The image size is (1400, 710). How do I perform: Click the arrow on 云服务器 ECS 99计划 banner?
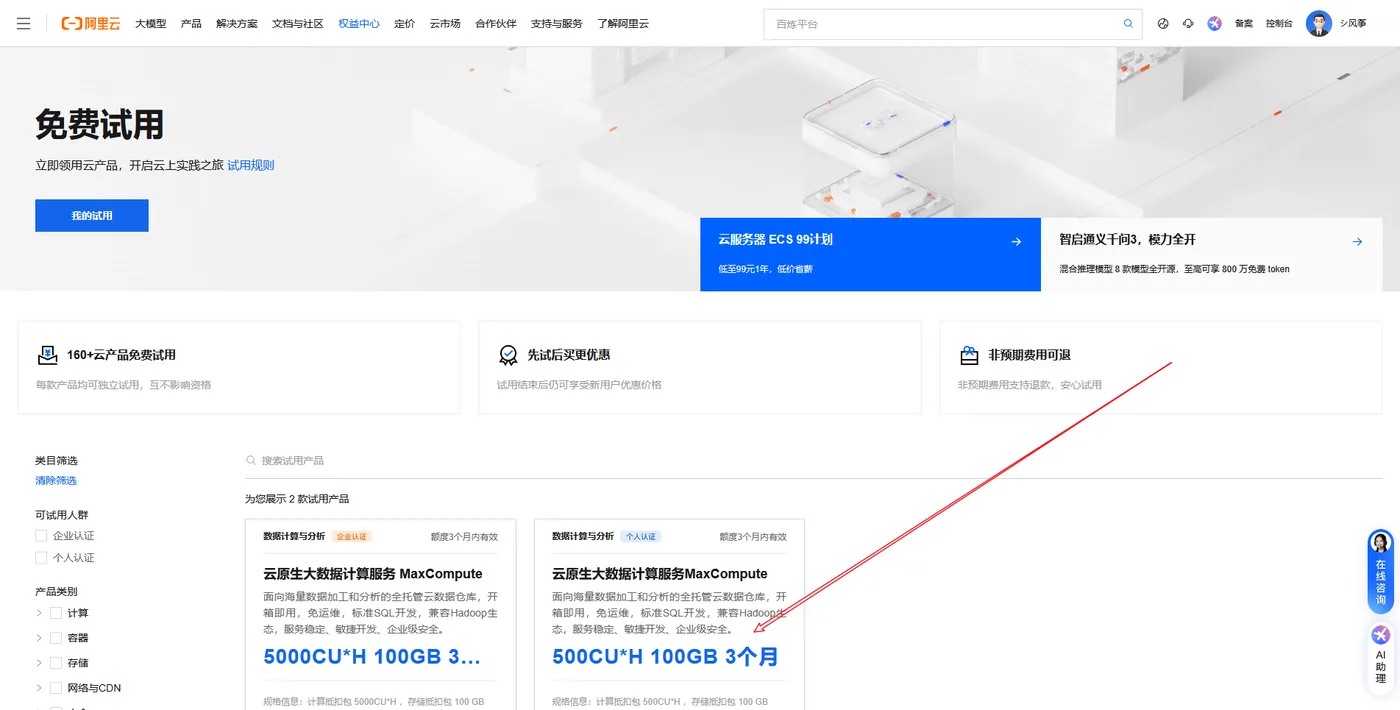coord(1016,241)
